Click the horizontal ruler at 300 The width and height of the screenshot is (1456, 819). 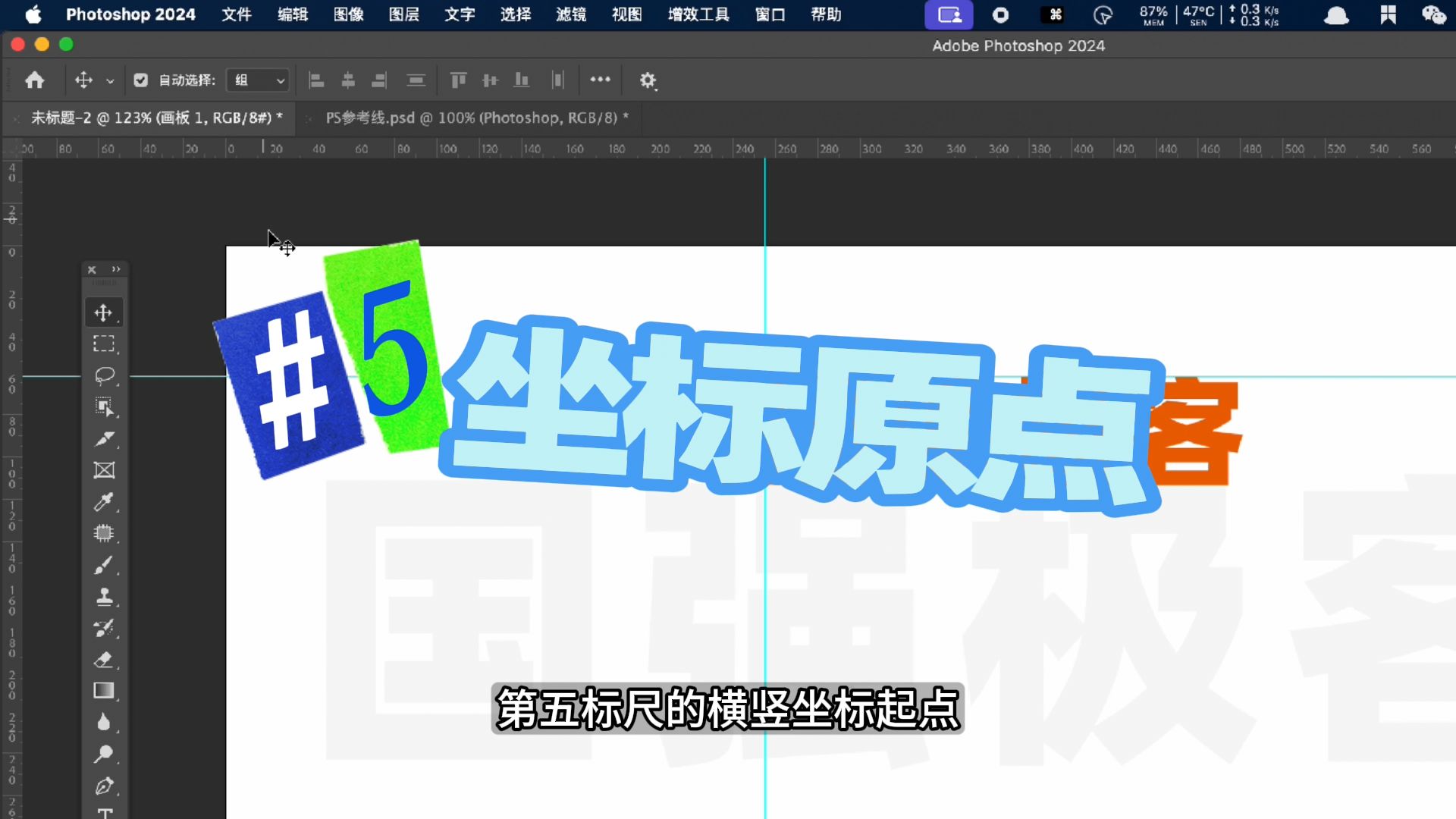click(871, 149)
